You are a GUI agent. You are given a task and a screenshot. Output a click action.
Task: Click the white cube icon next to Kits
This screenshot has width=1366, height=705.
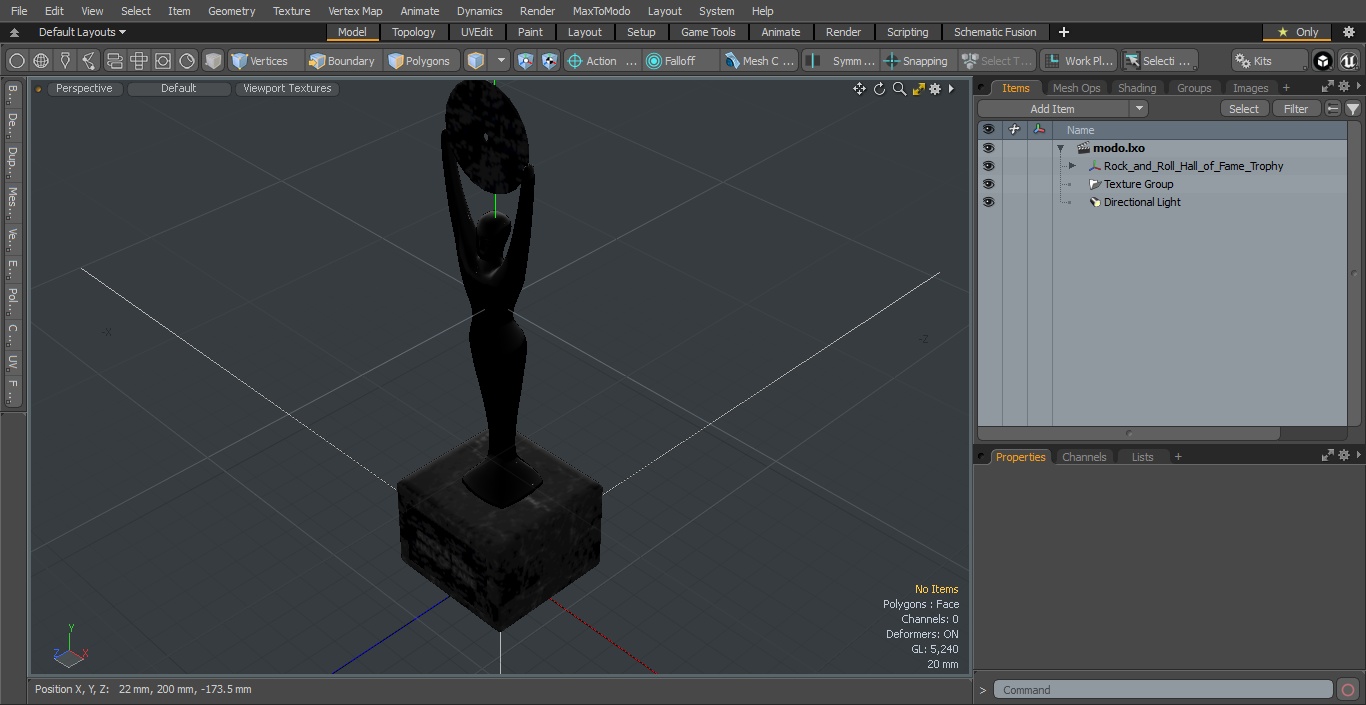1323,61
